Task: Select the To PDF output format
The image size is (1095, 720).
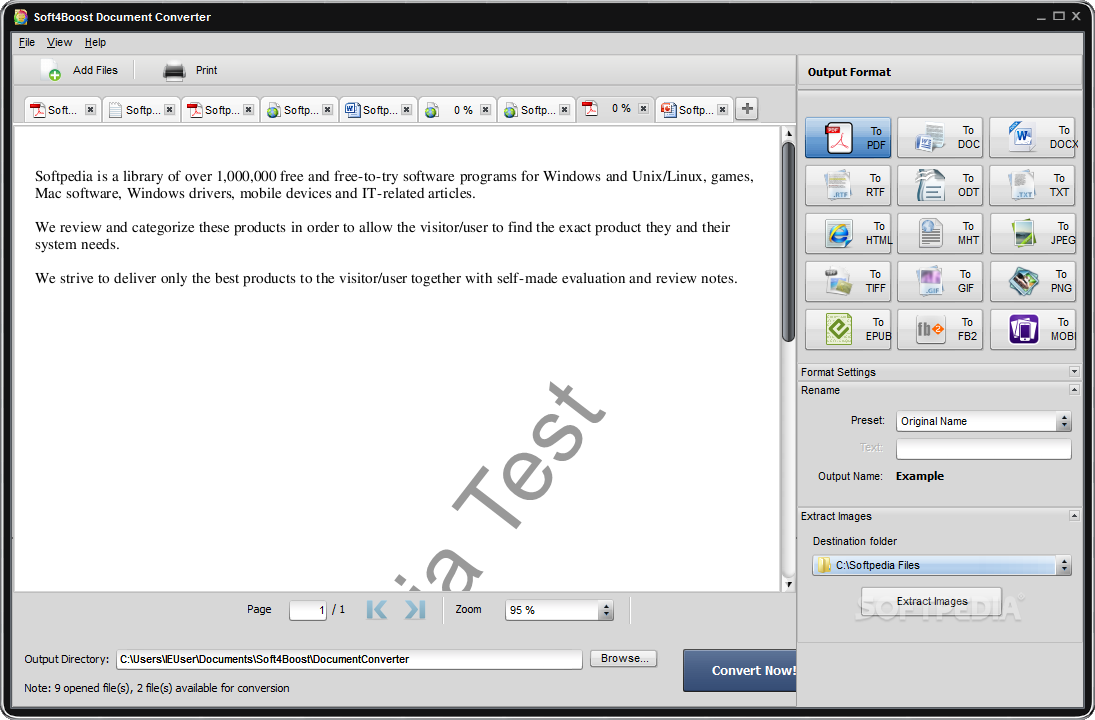Action: (x=848, y=138)
